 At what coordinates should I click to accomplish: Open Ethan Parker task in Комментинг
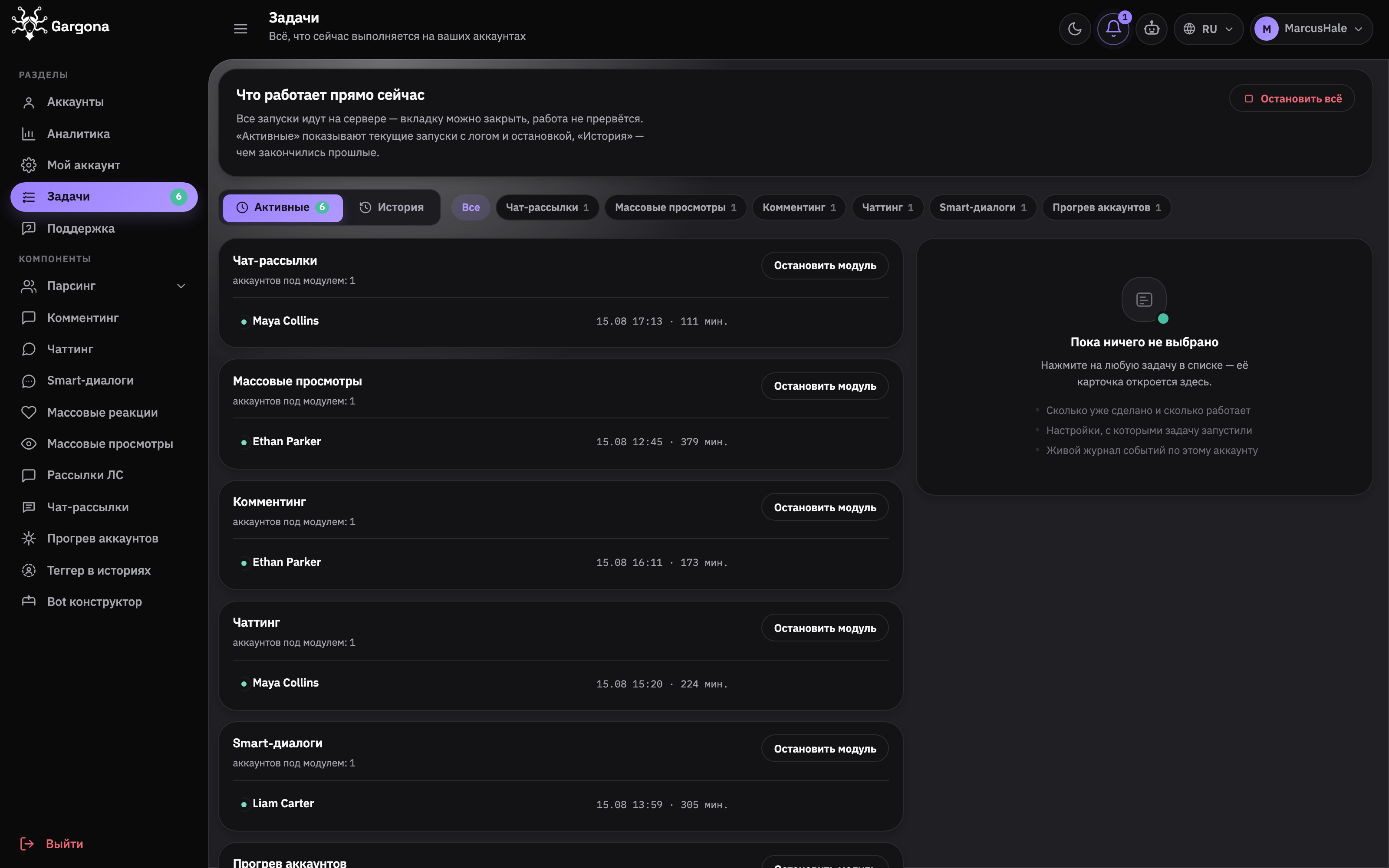pos(561,562)
